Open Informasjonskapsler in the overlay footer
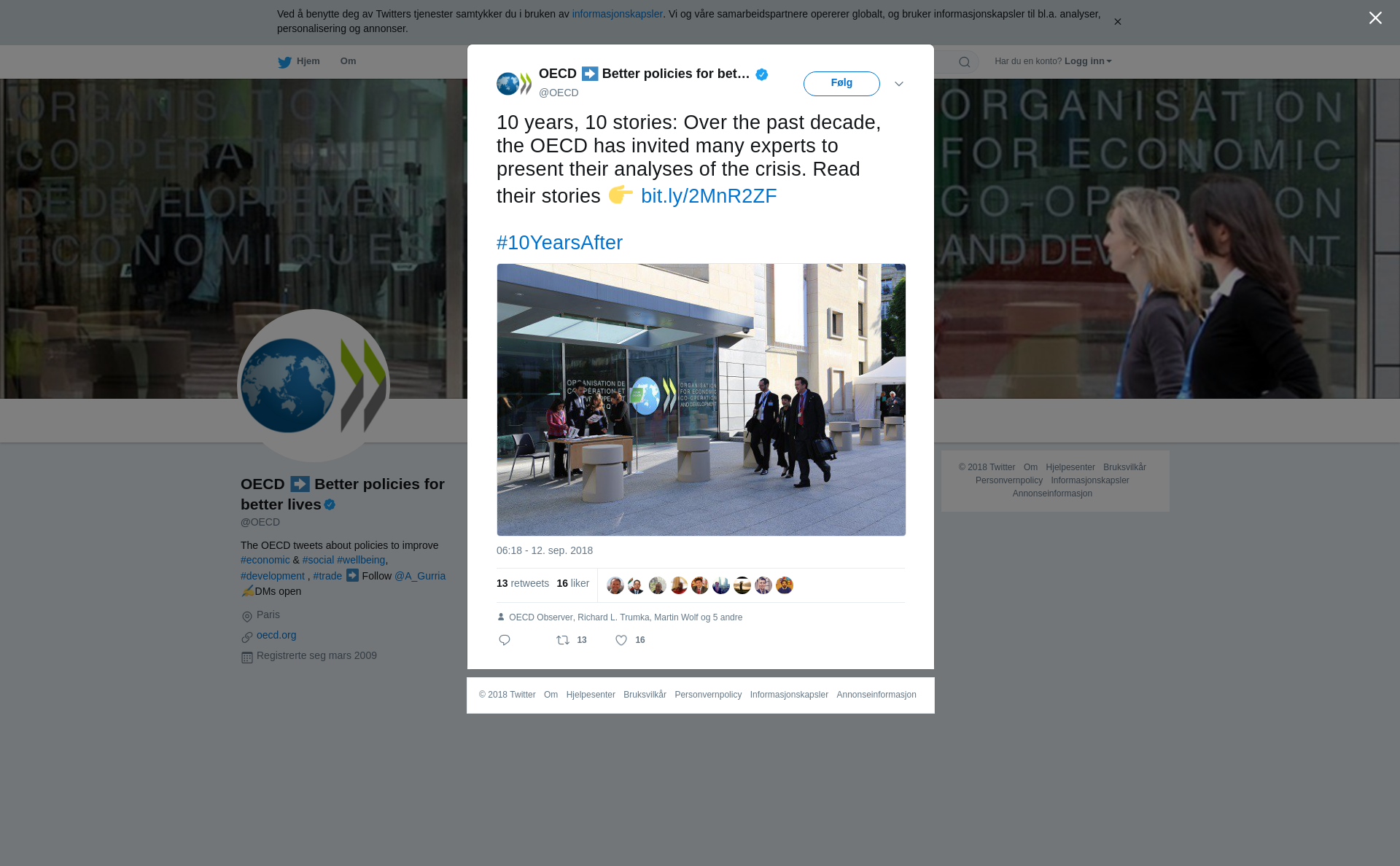Viewport: 1400px width, 866px height. (789, 695)
